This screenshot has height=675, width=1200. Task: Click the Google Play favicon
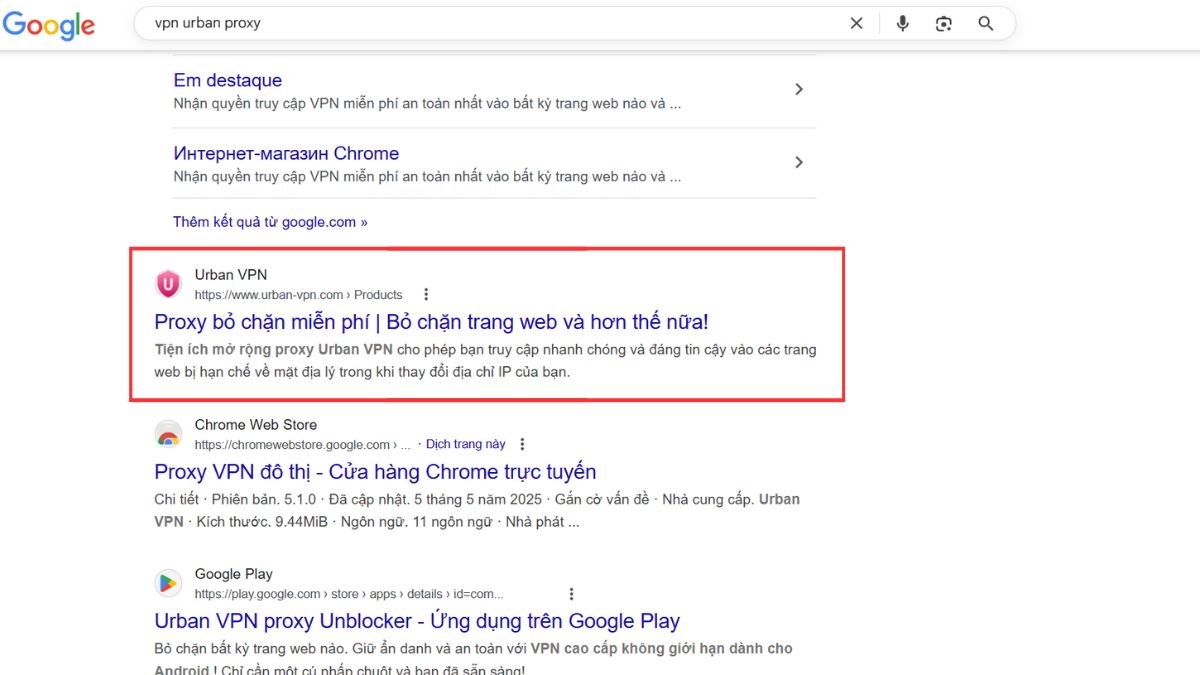pos(168,583)
